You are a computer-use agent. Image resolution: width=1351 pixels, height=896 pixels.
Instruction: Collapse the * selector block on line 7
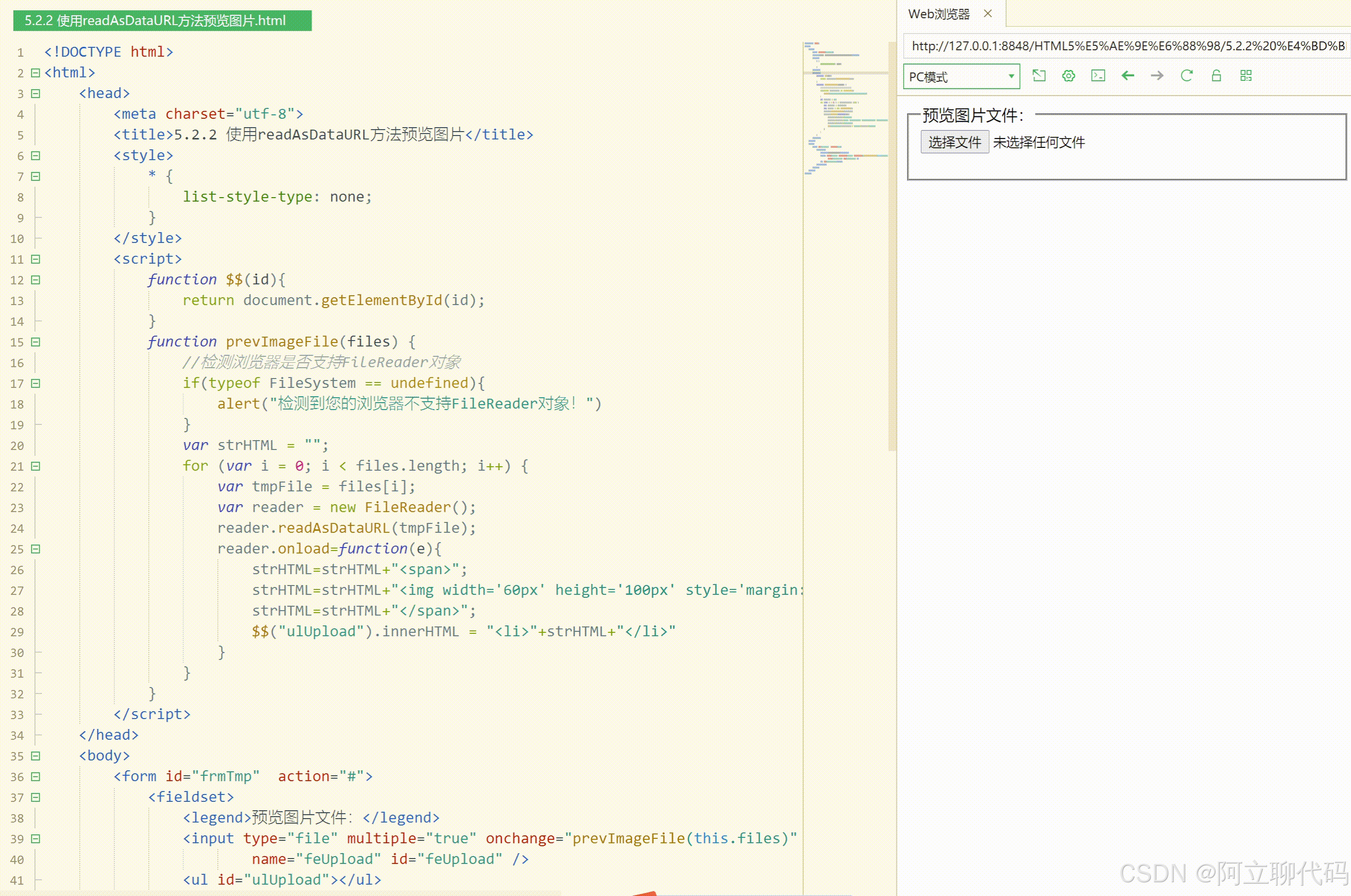(36, 176)
